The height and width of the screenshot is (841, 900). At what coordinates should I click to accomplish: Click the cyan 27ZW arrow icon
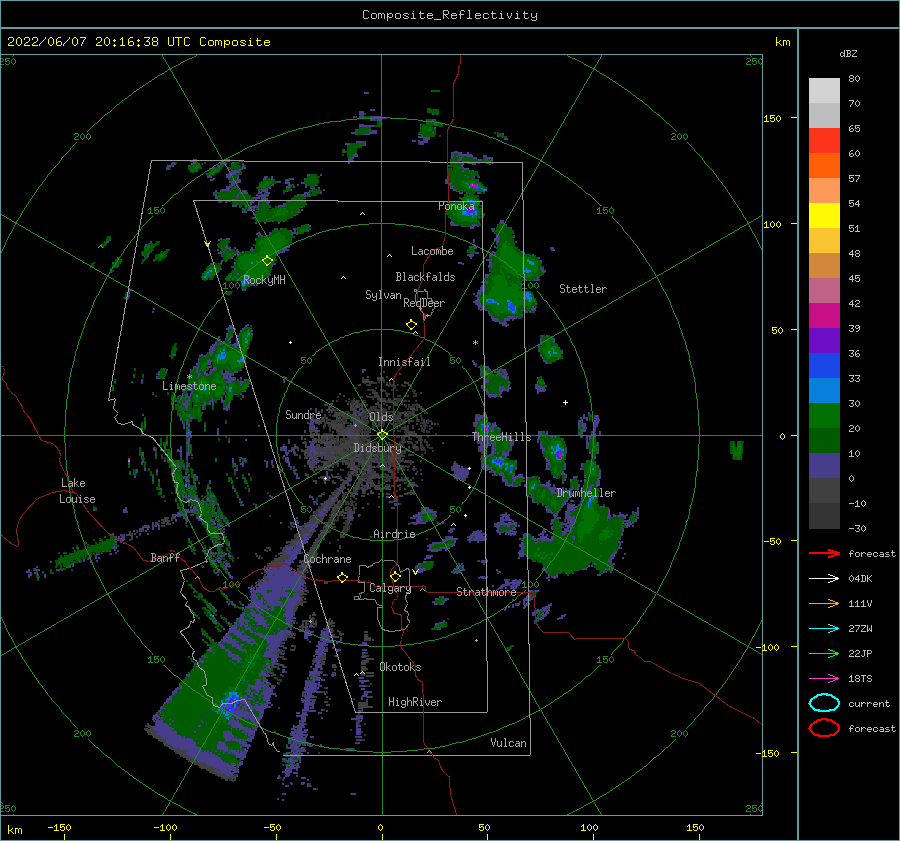tap(824, 629)
